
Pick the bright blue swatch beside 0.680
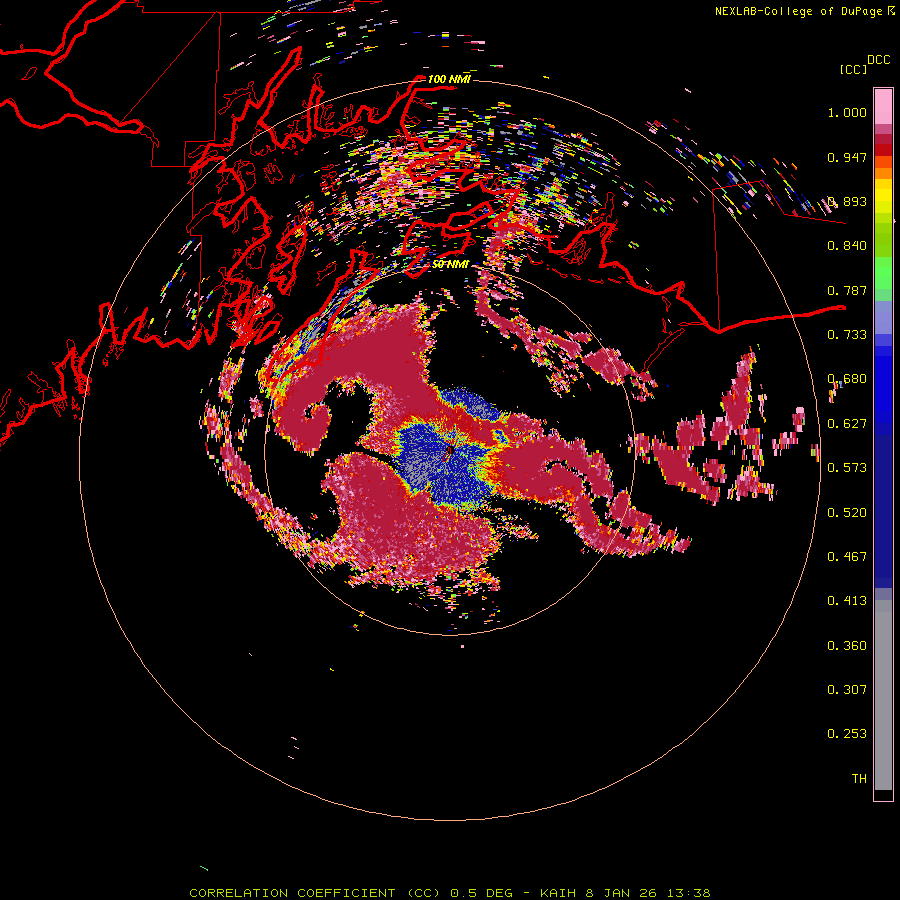[x=883, y=385]
